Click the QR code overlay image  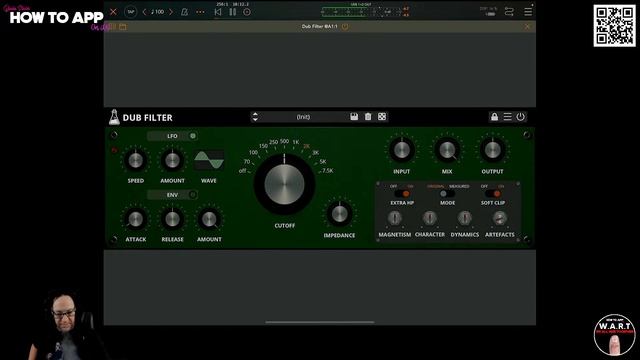point(614,26)
